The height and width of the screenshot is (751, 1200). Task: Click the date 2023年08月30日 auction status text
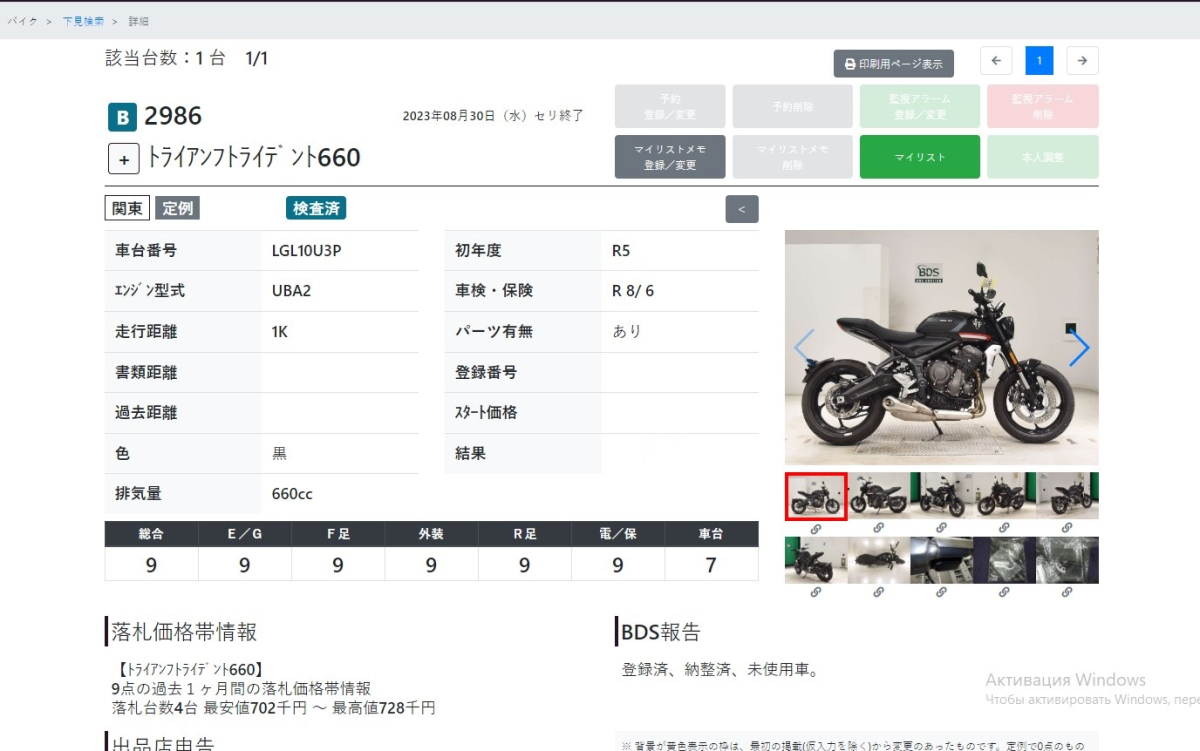(492, 116)
